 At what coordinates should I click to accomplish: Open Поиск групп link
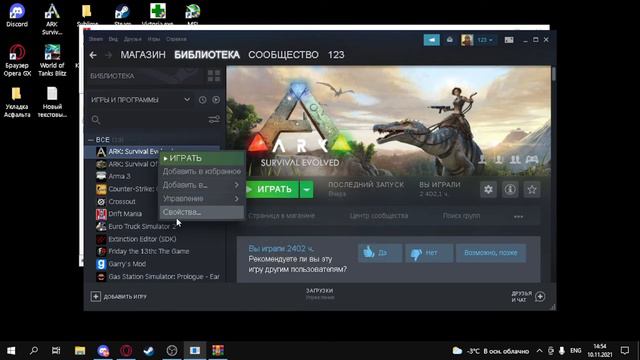(461, 216)
